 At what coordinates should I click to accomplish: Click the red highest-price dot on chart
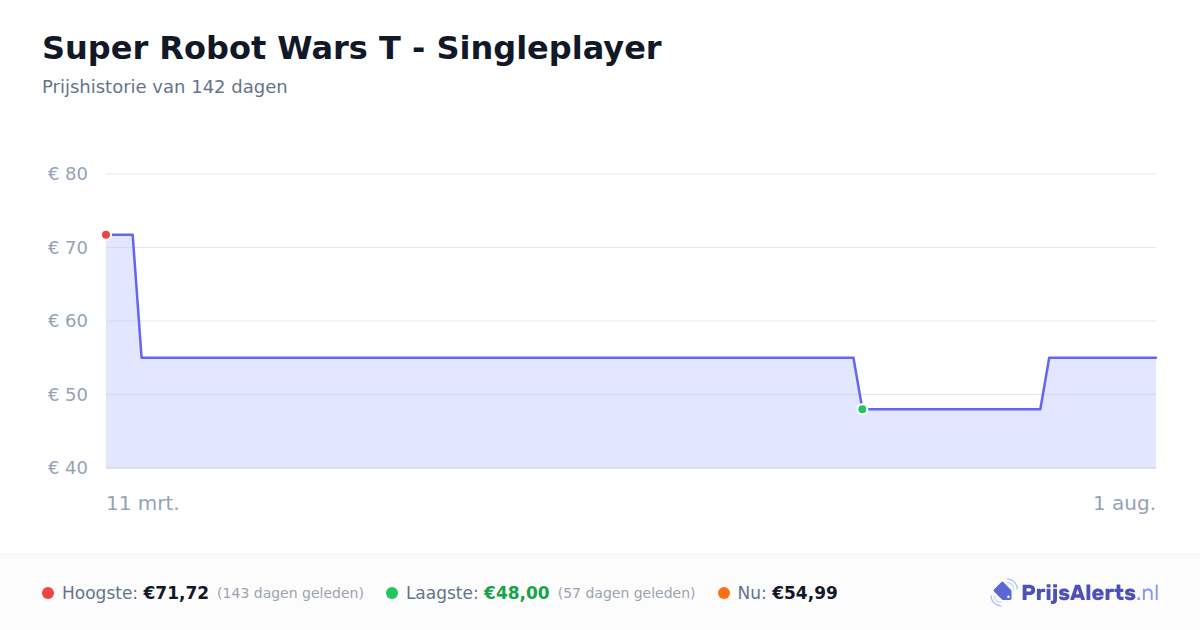tap(106, 235)
